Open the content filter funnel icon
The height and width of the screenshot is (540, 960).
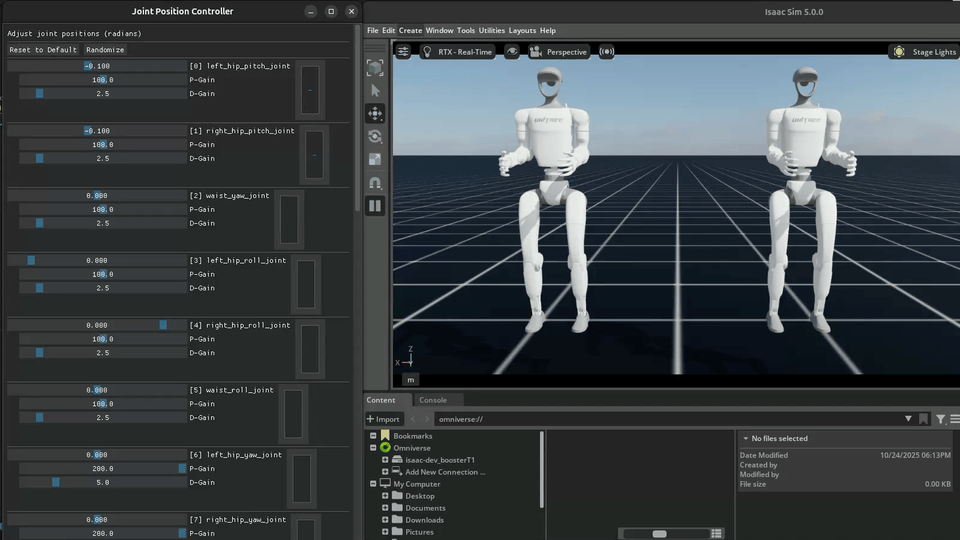point(941,419)
